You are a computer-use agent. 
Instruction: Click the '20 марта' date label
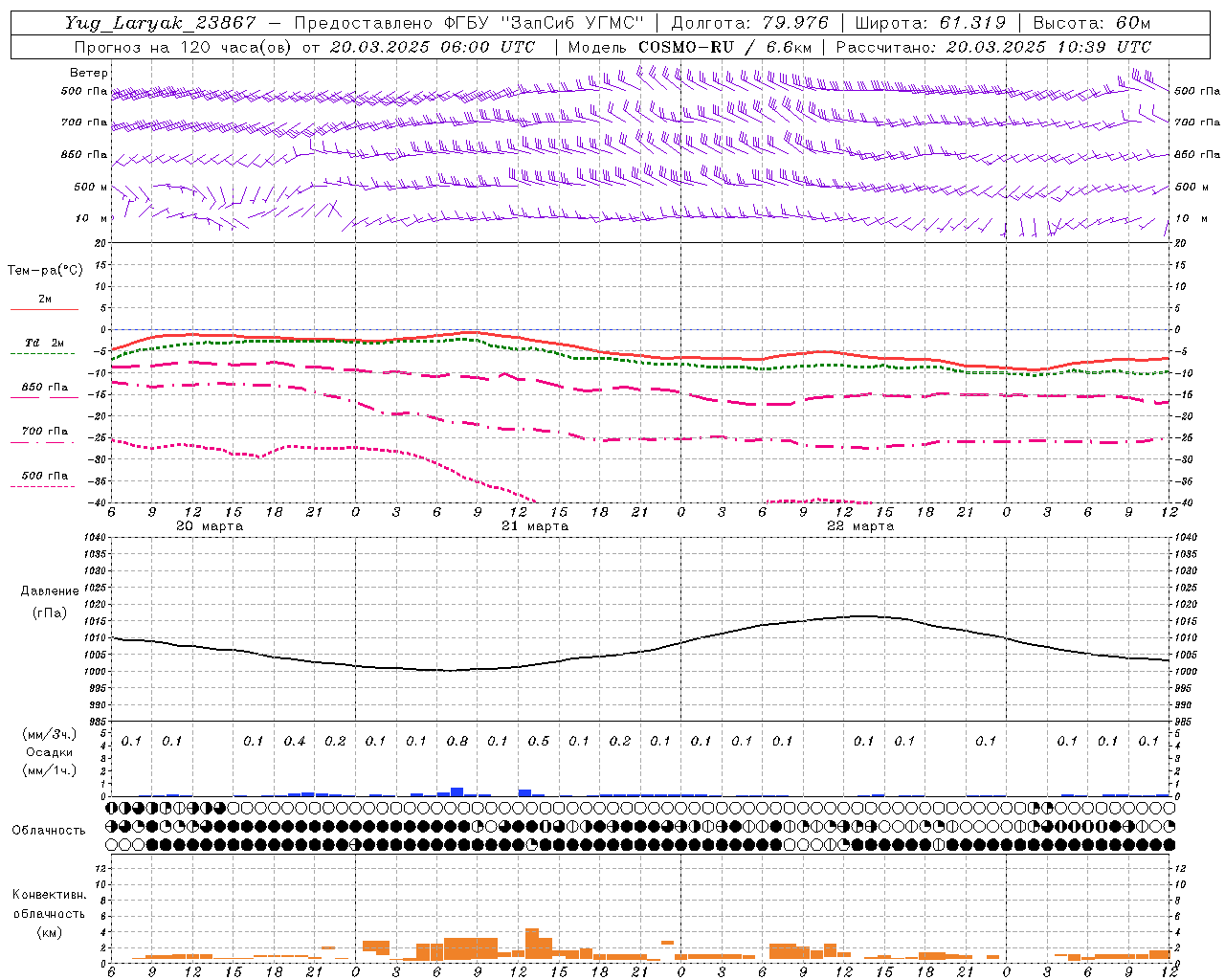click(x=210, y=526)
